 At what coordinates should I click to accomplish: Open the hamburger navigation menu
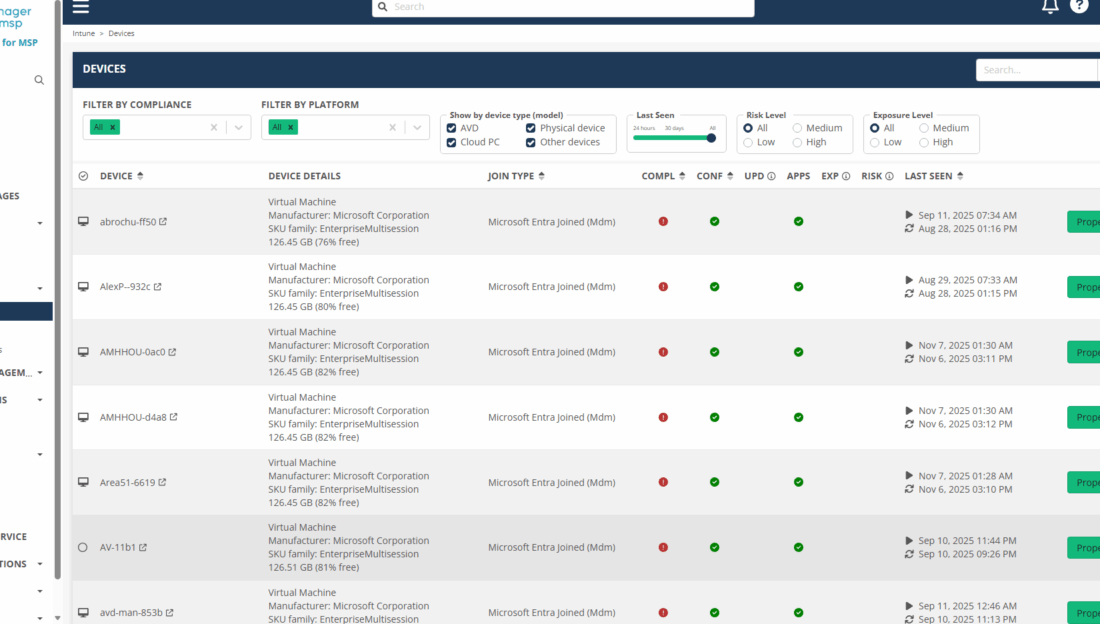click(x=81, y=7)
